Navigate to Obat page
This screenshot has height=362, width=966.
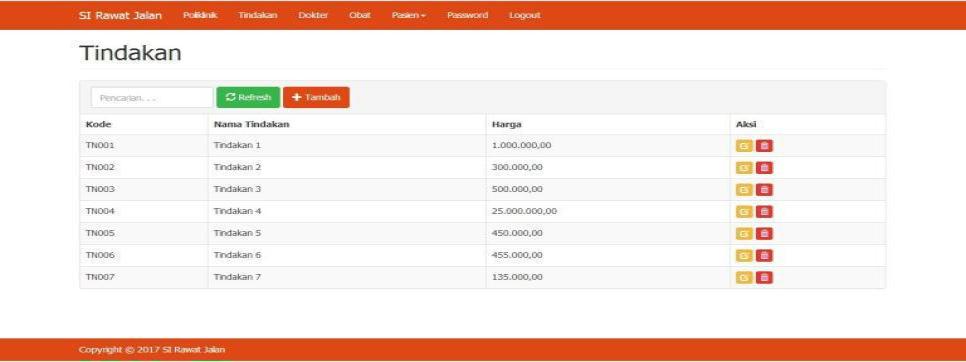tap(360, 15)
